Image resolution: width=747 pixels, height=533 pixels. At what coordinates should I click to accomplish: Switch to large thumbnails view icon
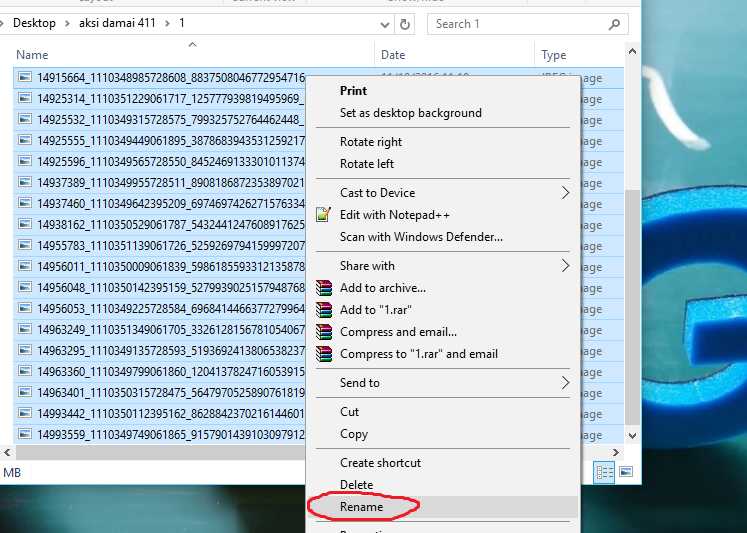click(626, 472)
